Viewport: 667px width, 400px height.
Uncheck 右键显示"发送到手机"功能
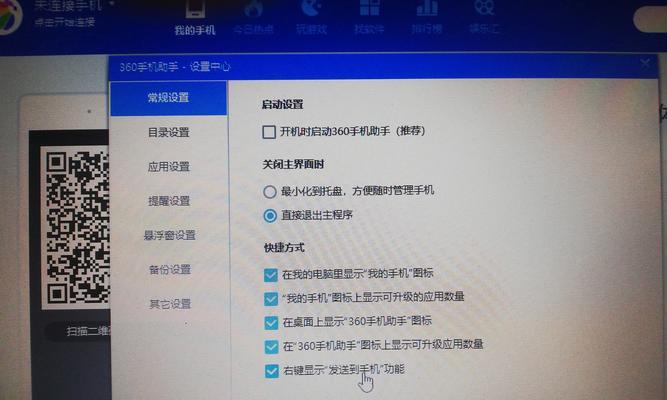tap(271, 371)
